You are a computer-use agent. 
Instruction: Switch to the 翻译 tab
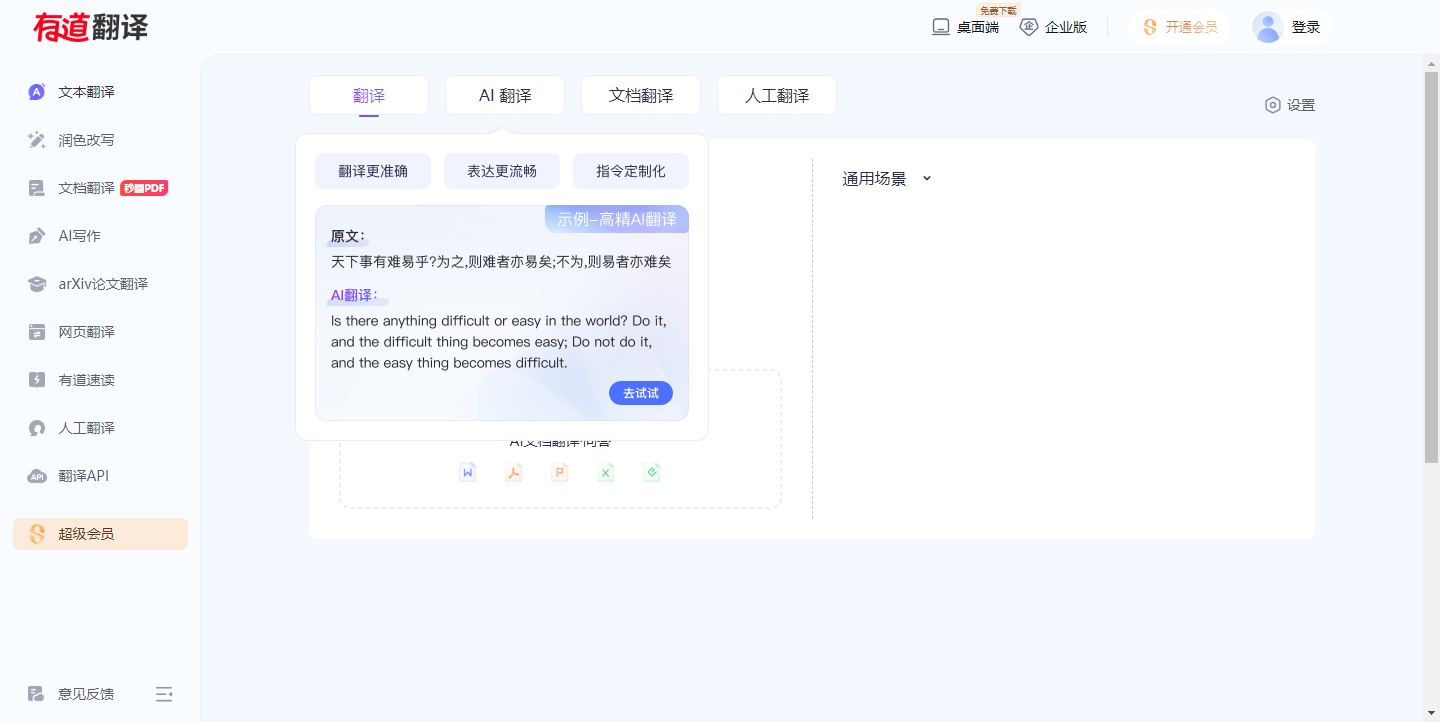pos(369,96)
